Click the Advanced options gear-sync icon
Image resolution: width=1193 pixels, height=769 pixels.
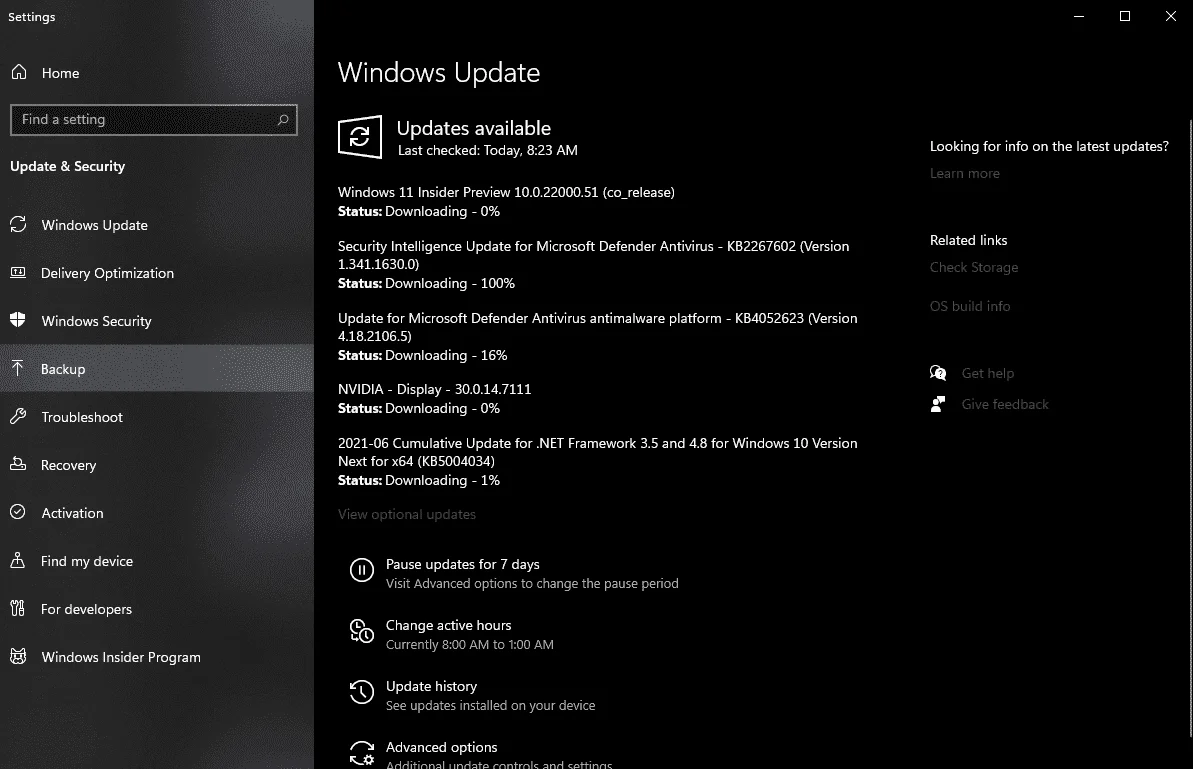pos(361,753)
